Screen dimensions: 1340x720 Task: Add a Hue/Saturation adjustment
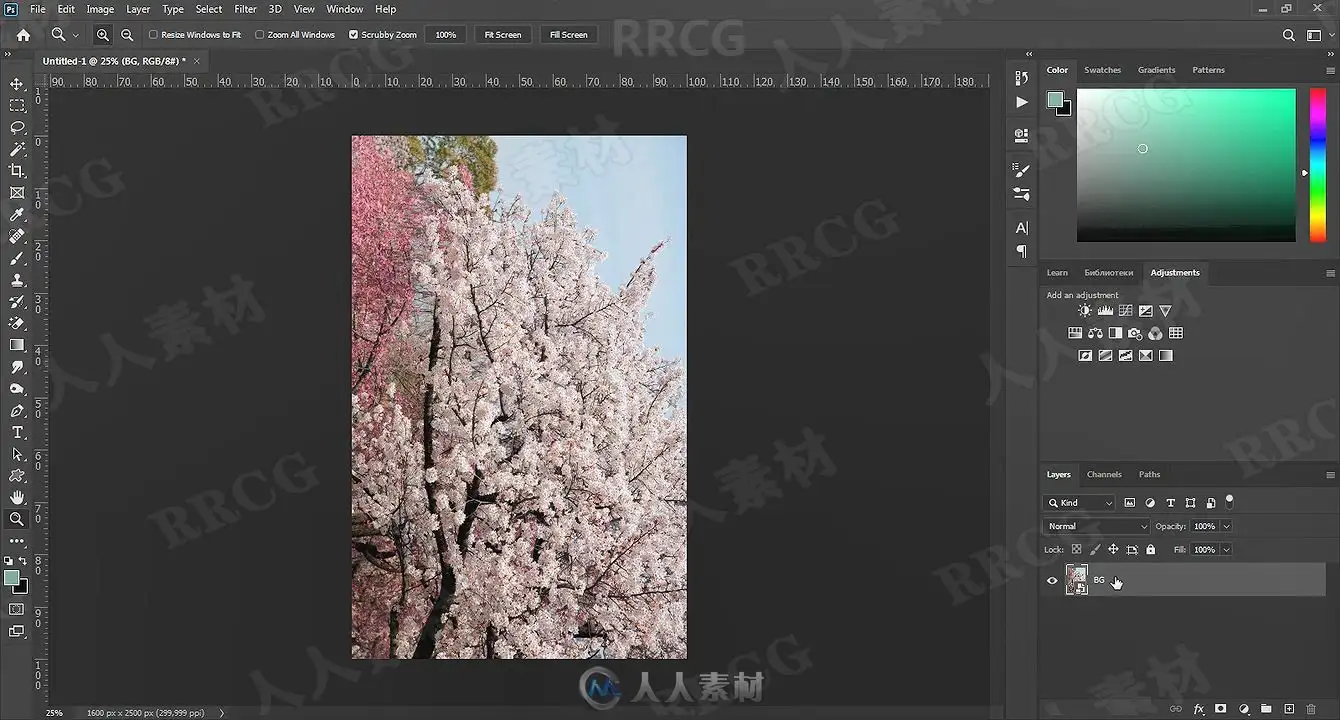point(1075,333)
